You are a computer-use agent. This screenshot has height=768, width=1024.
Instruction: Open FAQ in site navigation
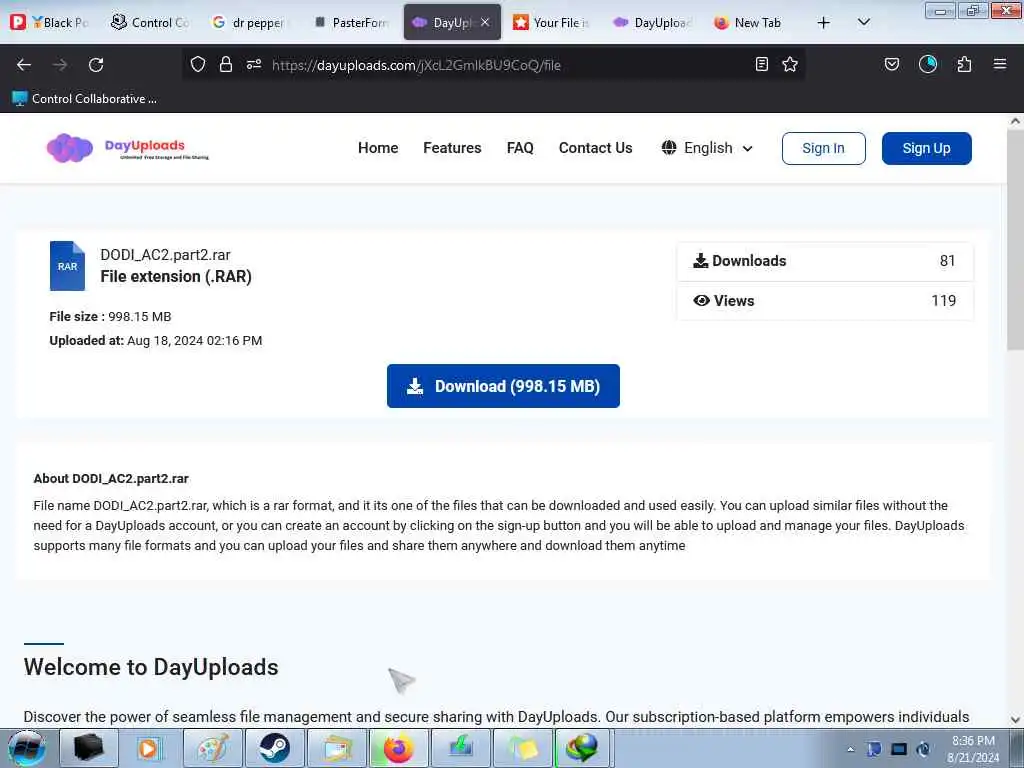tap(520, 148)
